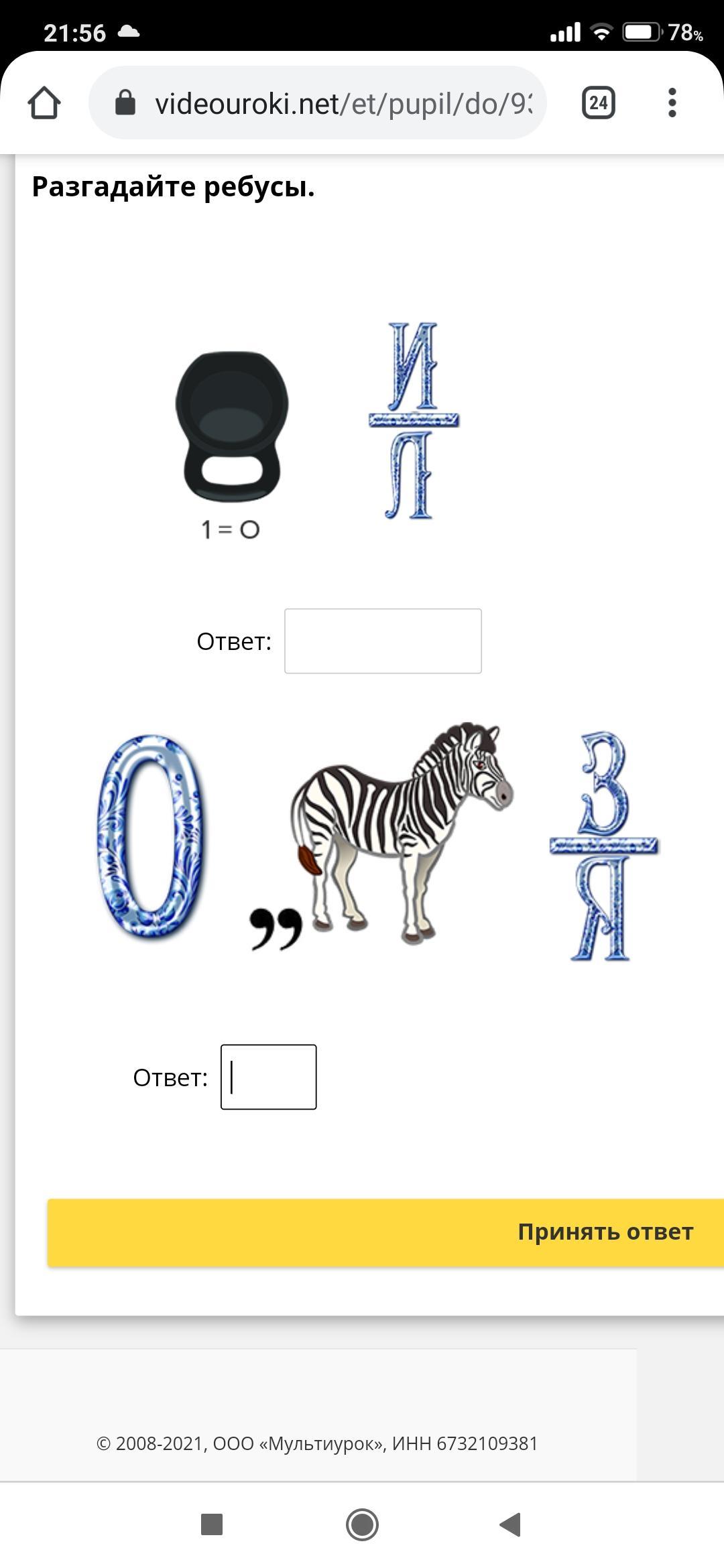Open the tab switcher showing 24 tabs

(599, 103)
